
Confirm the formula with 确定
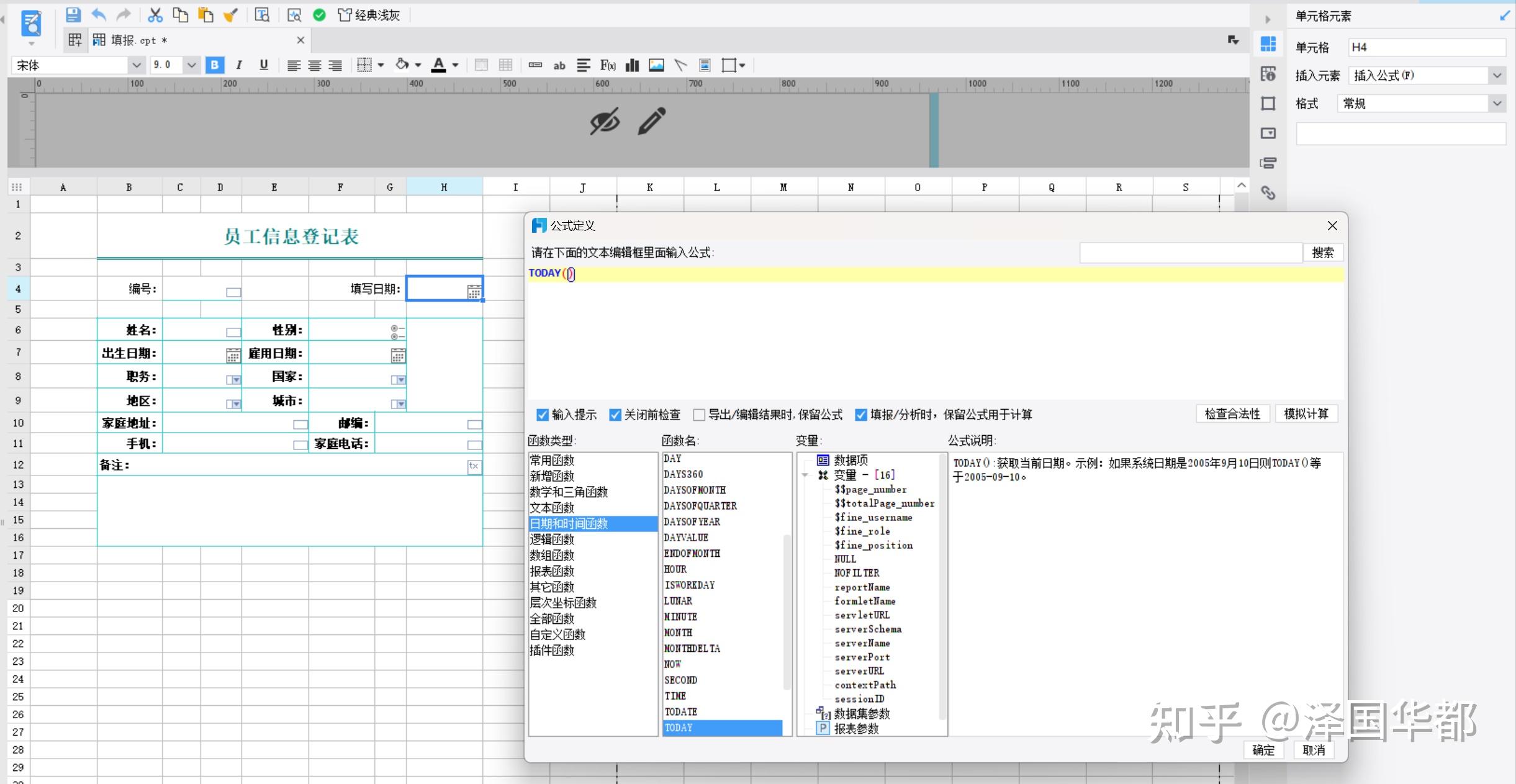point(1263,750)
